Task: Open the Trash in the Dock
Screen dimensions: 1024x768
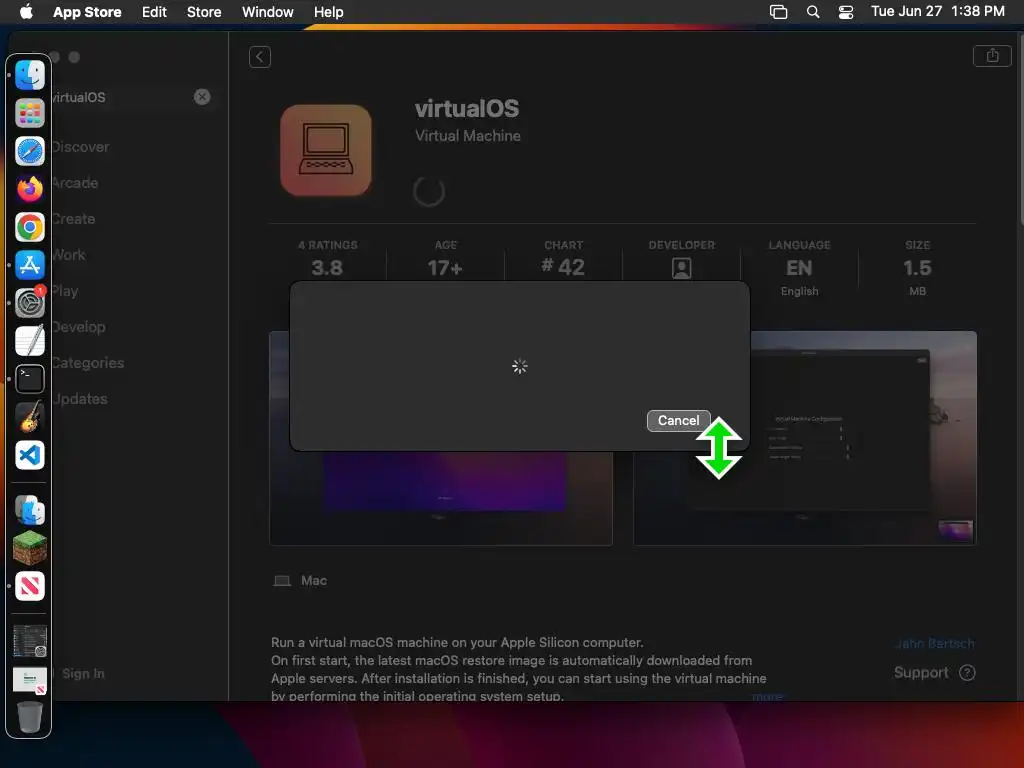Action: tap(30, 717)
